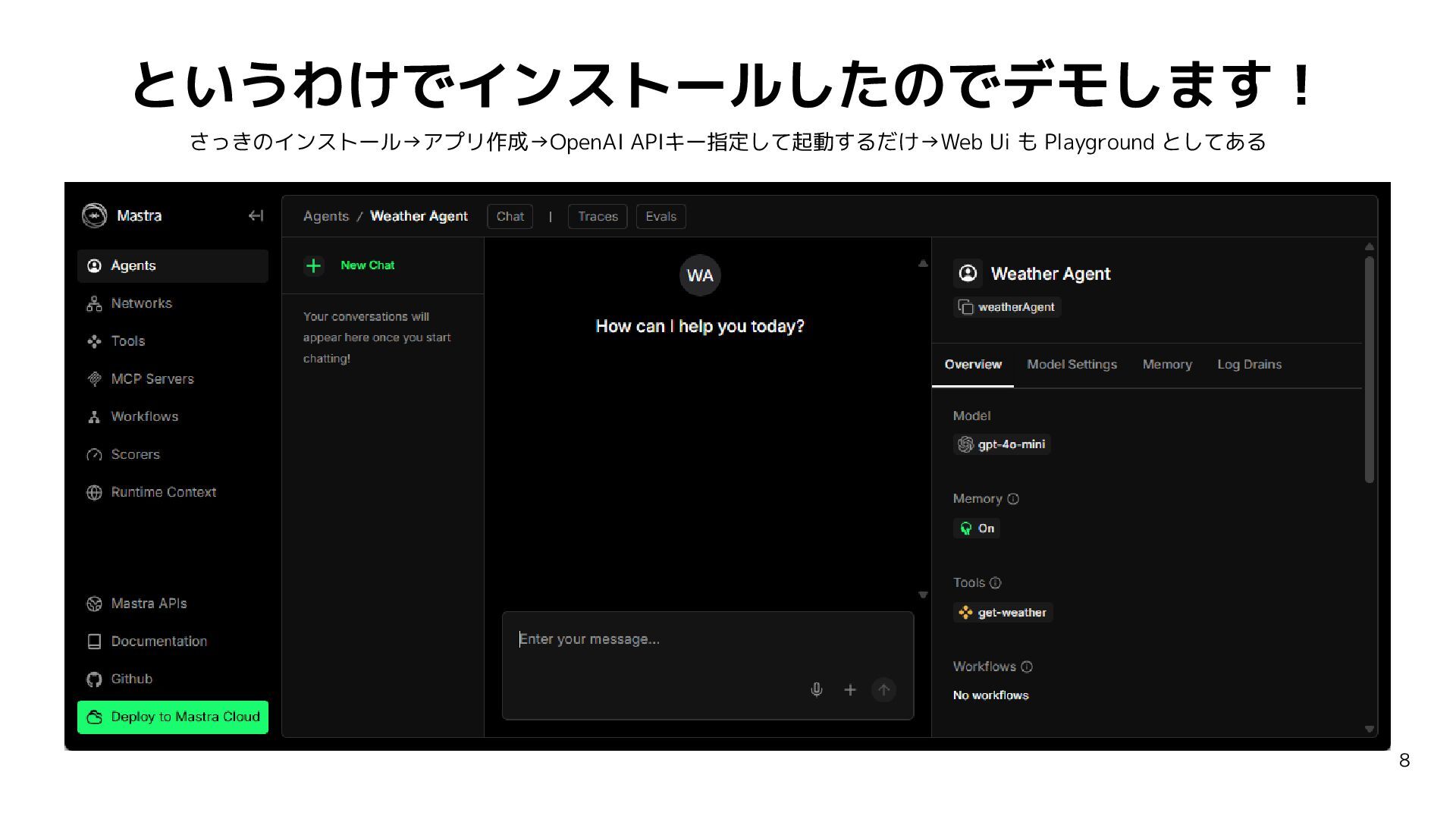This screenshot has height=819, width=1456.
Task: Select the Model Settings tab
Action: pyautogui.click(x=1072, y=365)
